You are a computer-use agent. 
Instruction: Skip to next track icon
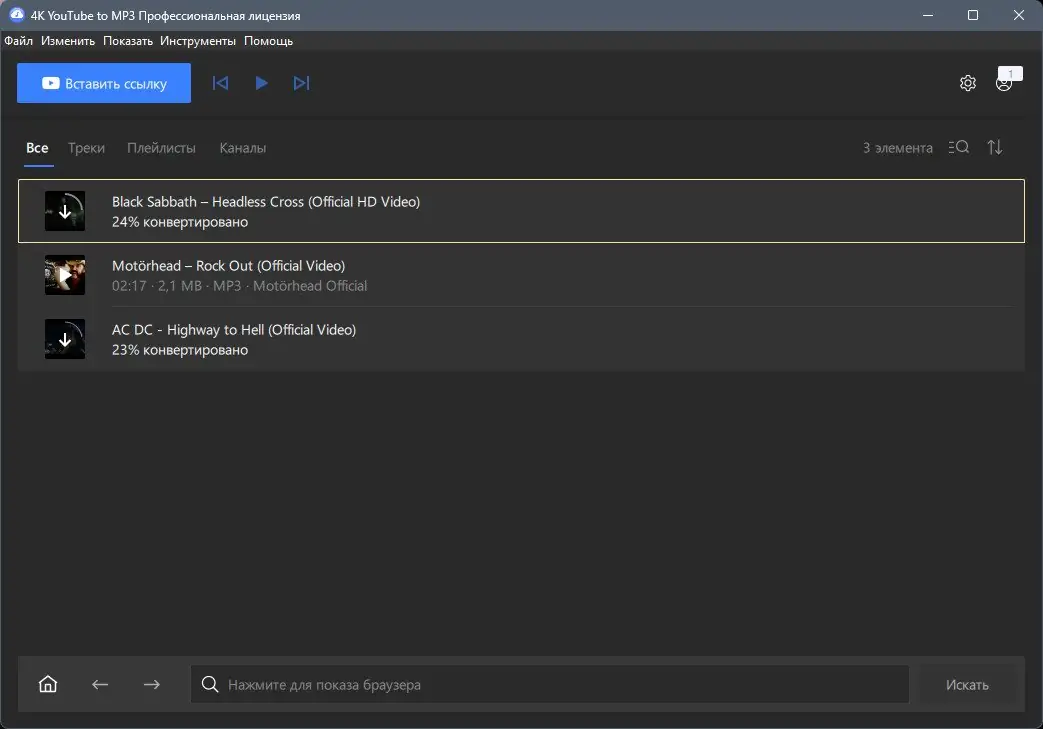(x=301, y=83)
